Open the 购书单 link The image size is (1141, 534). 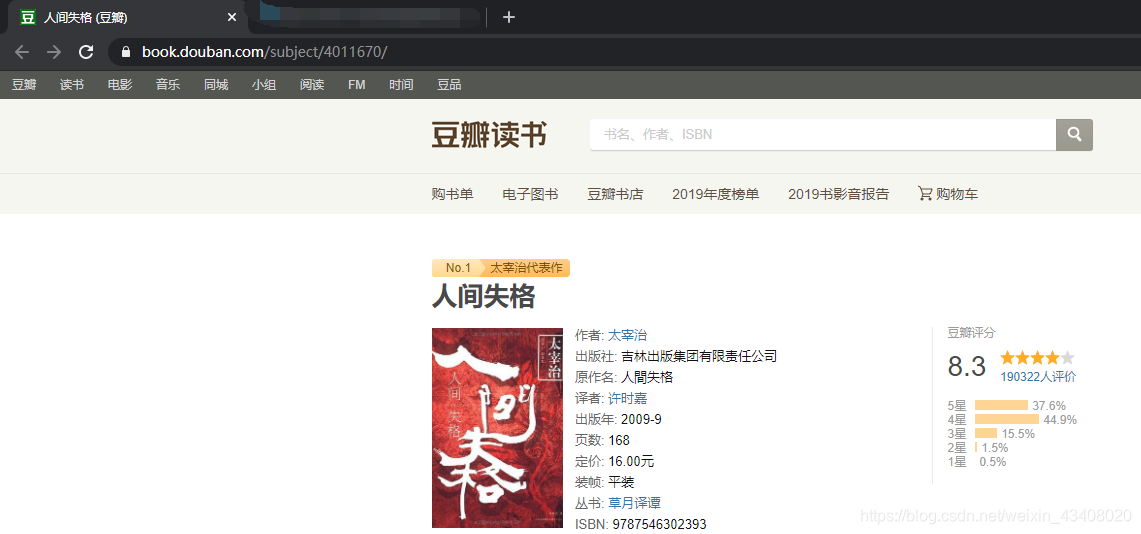coord(453,194)
